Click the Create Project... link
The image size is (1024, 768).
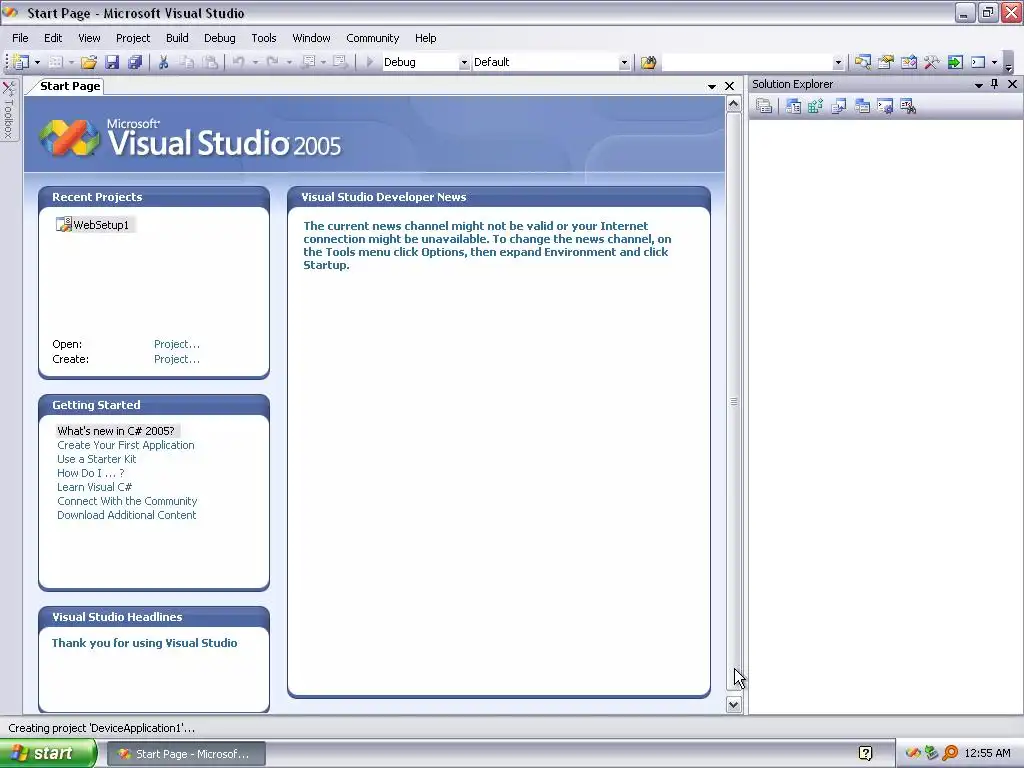point(177,359)
